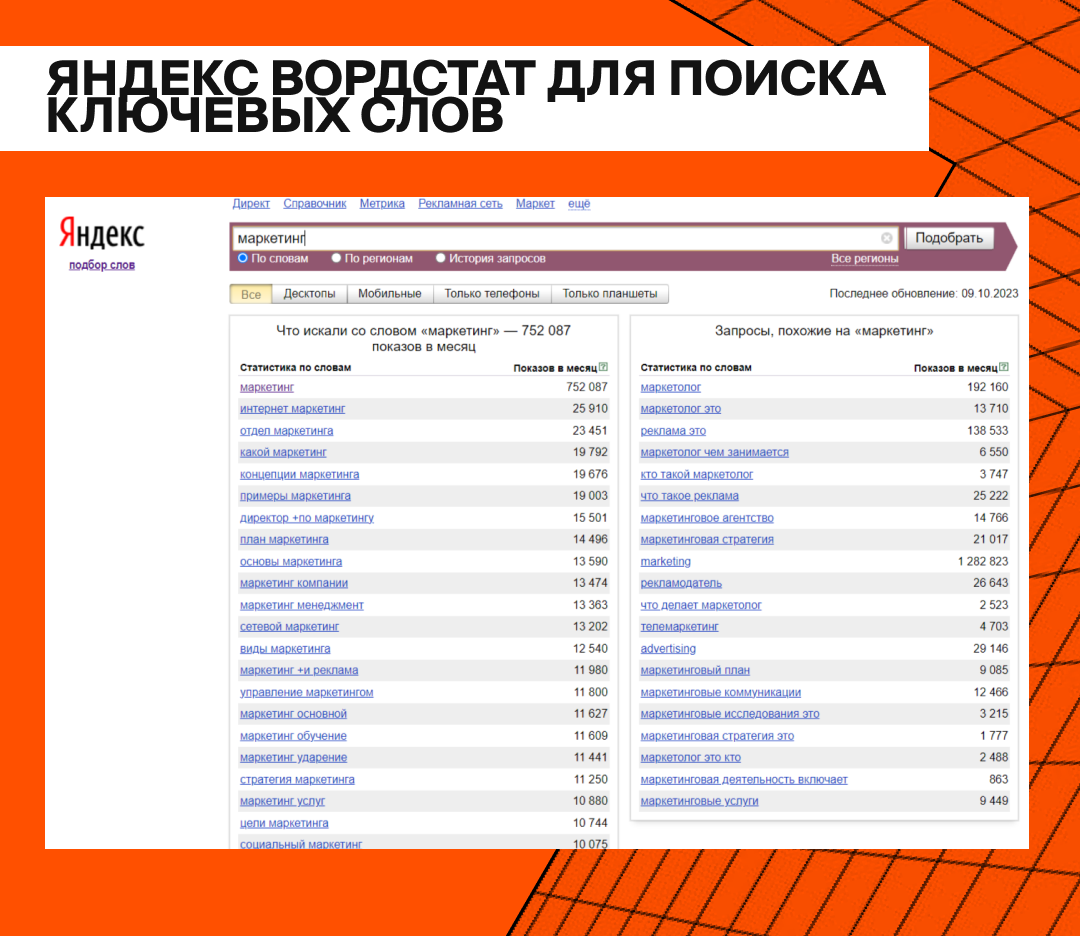
Task: Click the Яндекс logo
Action: (102, 233)
